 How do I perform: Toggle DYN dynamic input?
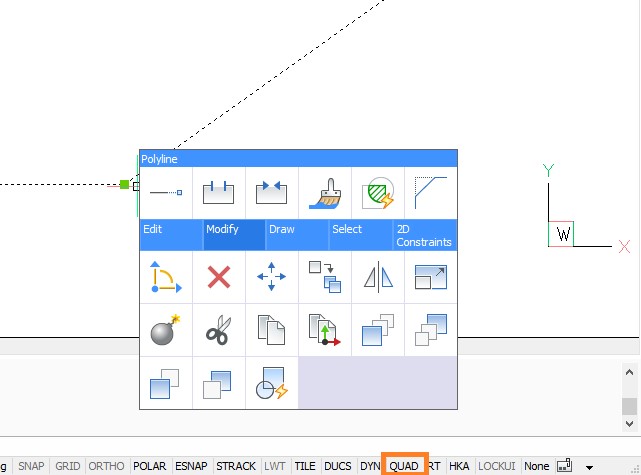(x=370, y=466)
